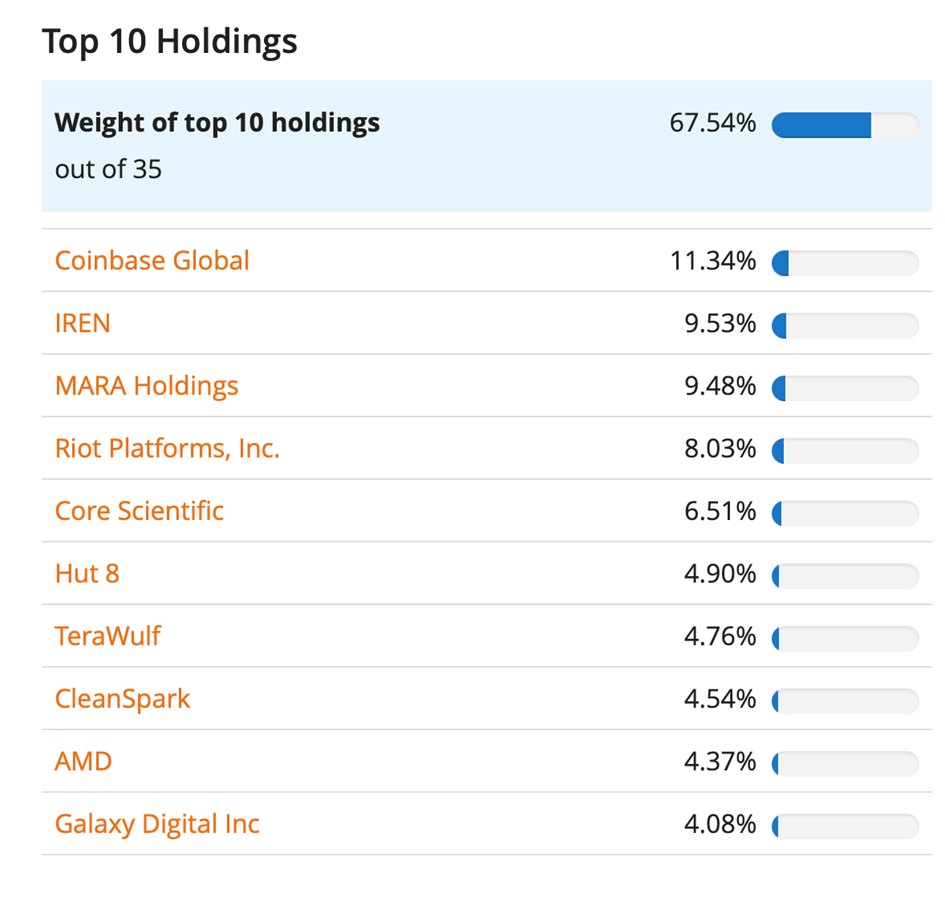Click the Weight of top 10 holdings label
The width and height of the screenshot is (945, 902).
[x=217, y=123]
